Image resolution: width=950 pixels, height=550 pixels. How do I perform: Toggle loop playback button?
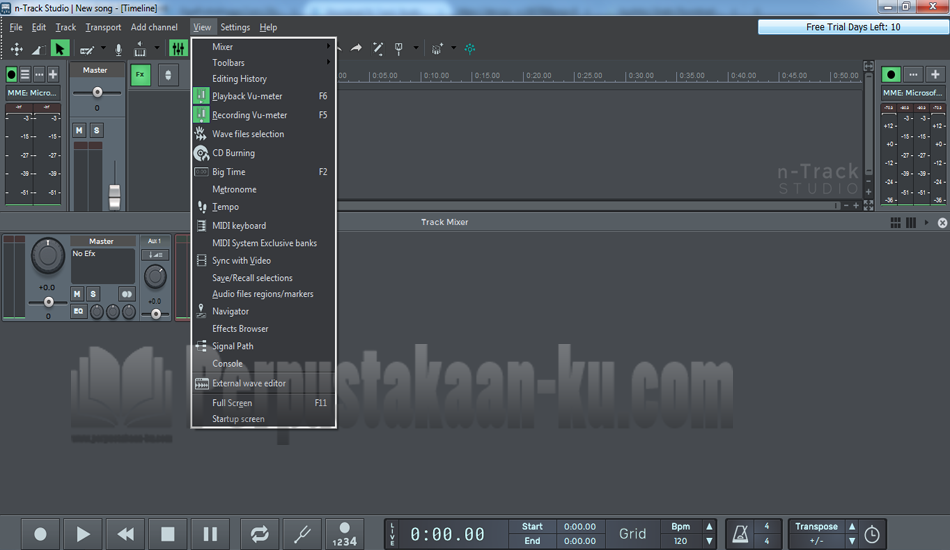[259, 534]
